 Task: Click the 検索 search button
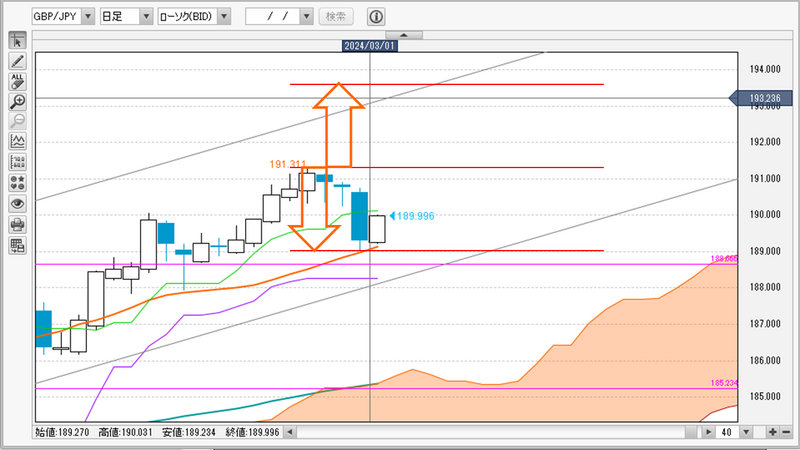coord(336,16)
